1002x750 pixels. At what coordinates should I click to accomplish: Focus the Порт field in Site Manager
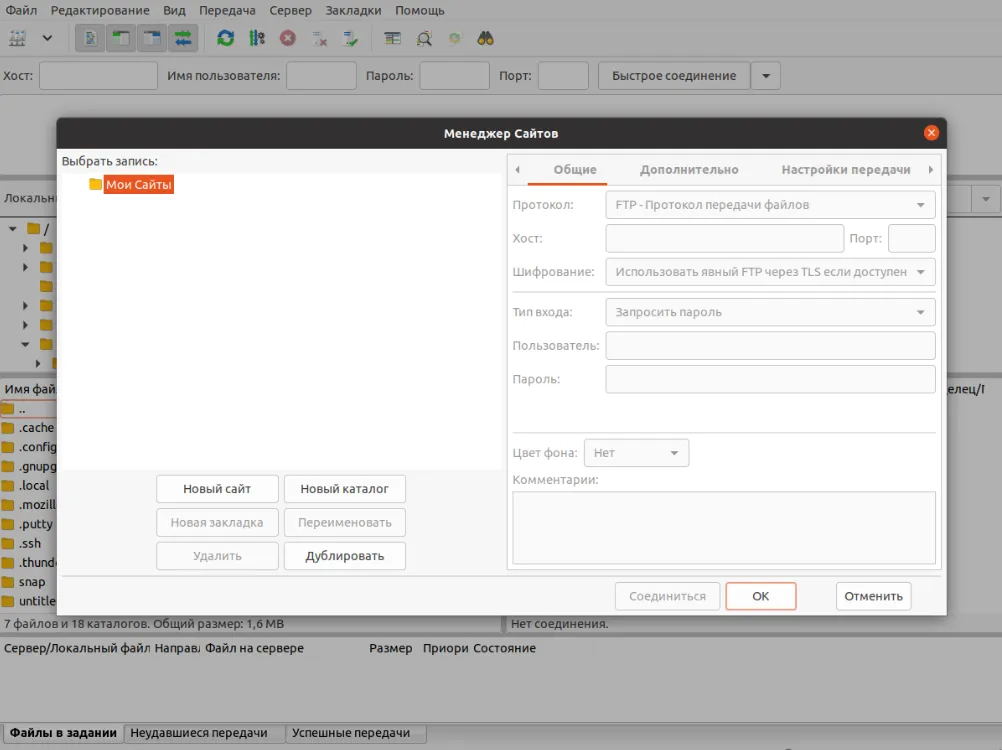pos(912,238)
